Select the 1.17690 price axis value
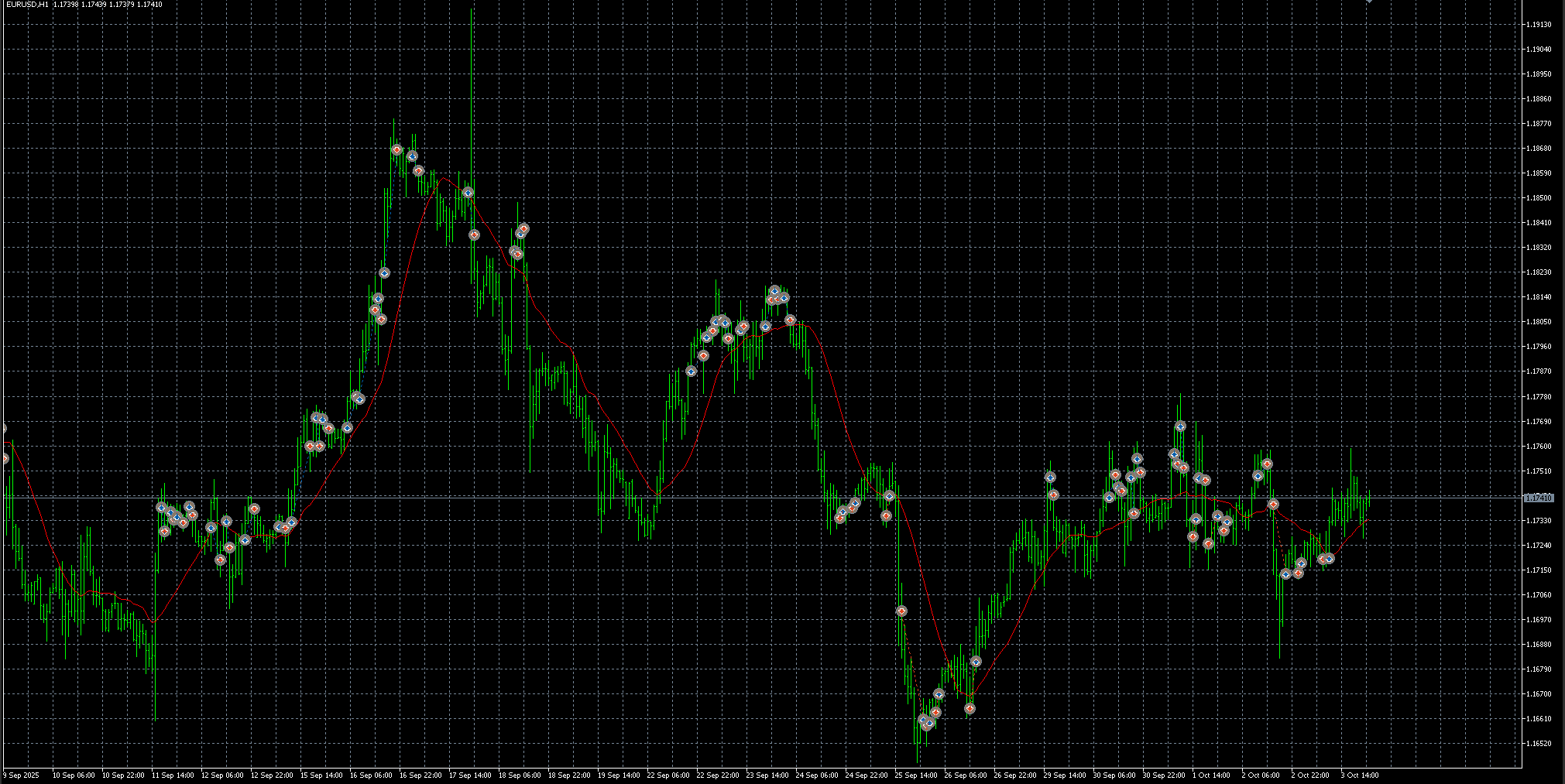The image size is (1565, 784). click(x=1539, y=422)
